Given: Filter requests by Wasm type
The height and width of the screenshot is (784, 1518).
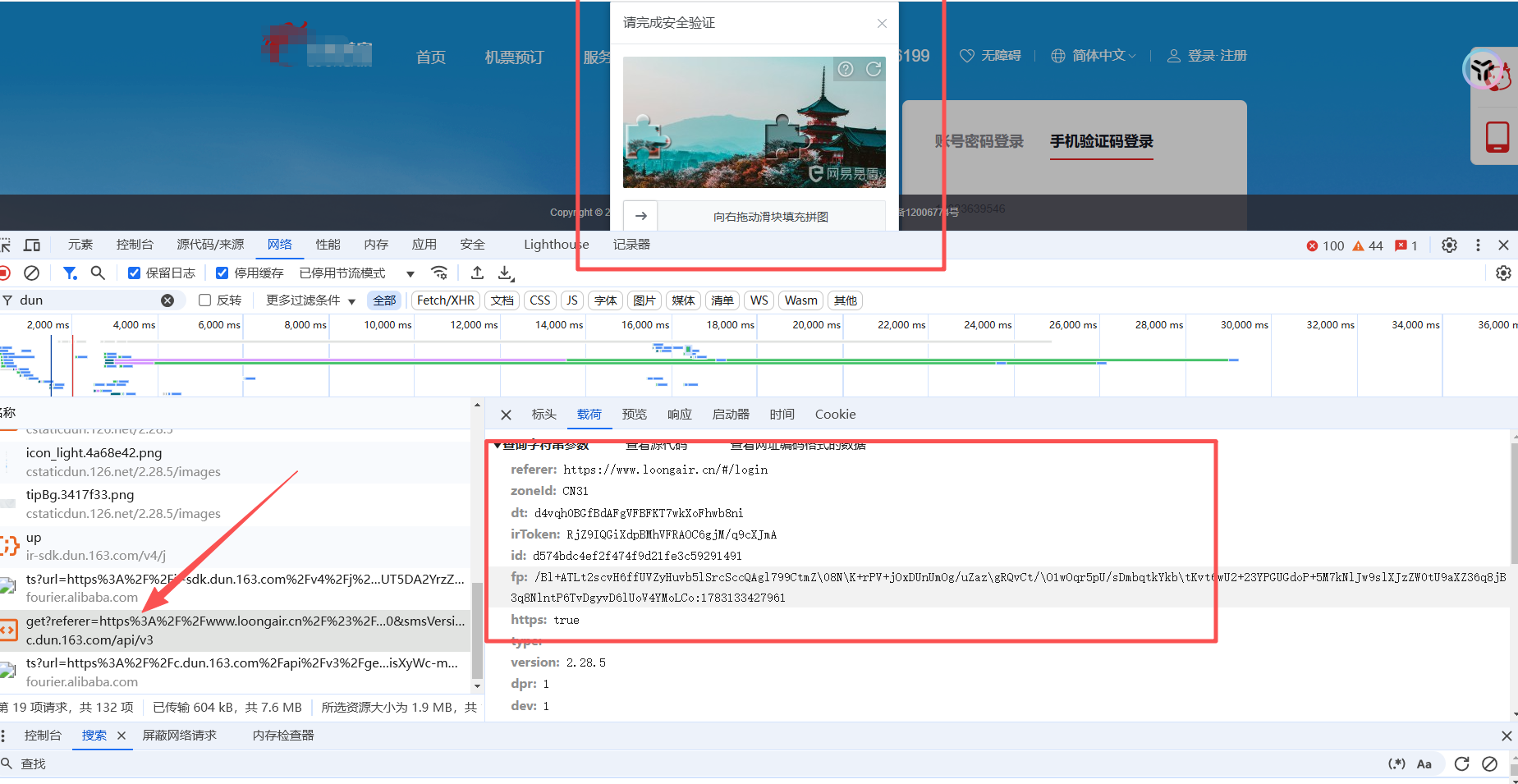Looking at the screenshot, I should [x=801, y=300].
